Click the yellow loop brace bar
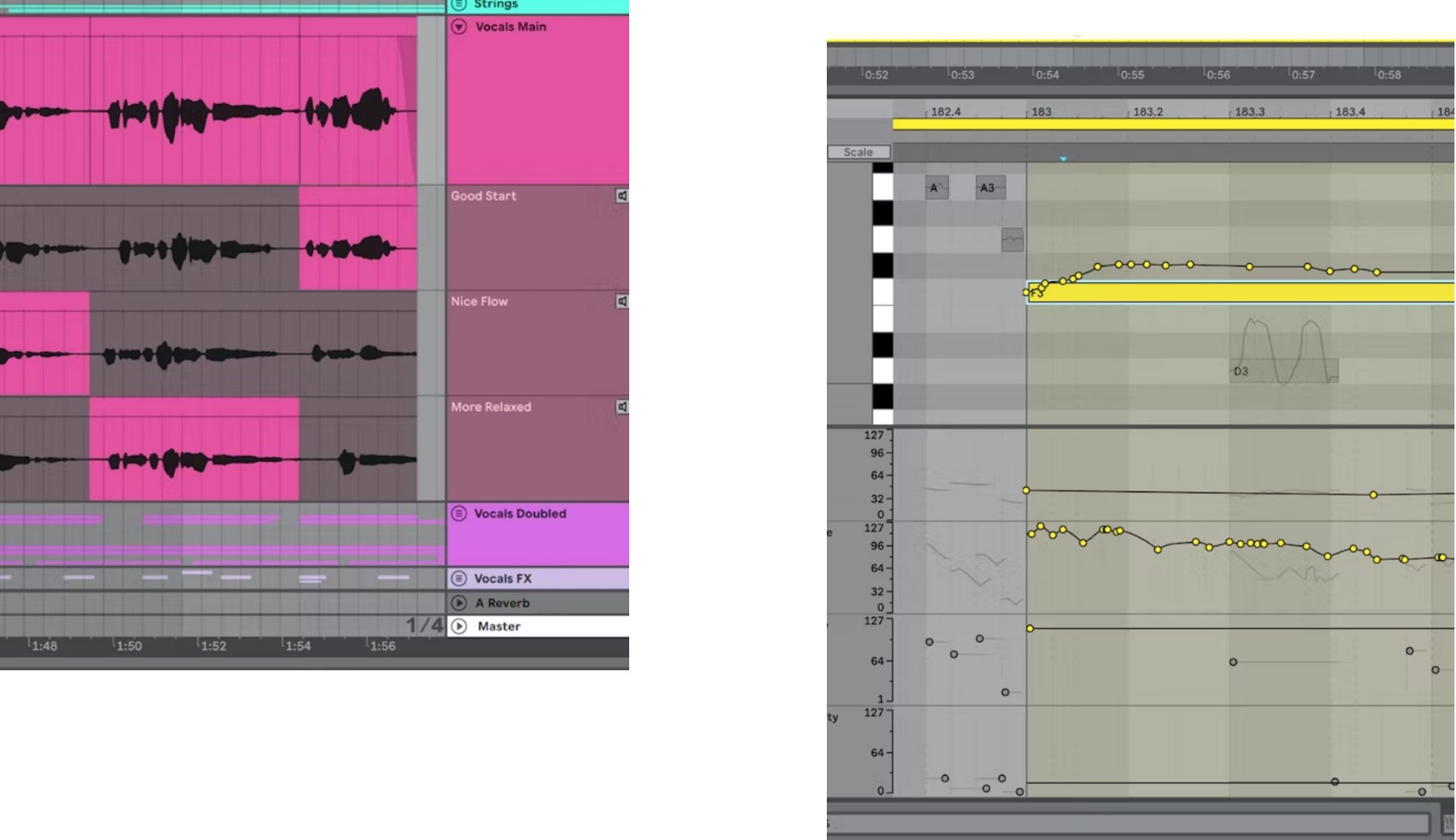Image resolution: width=1456 pixels, height=840 pixels. [1173, 124]
